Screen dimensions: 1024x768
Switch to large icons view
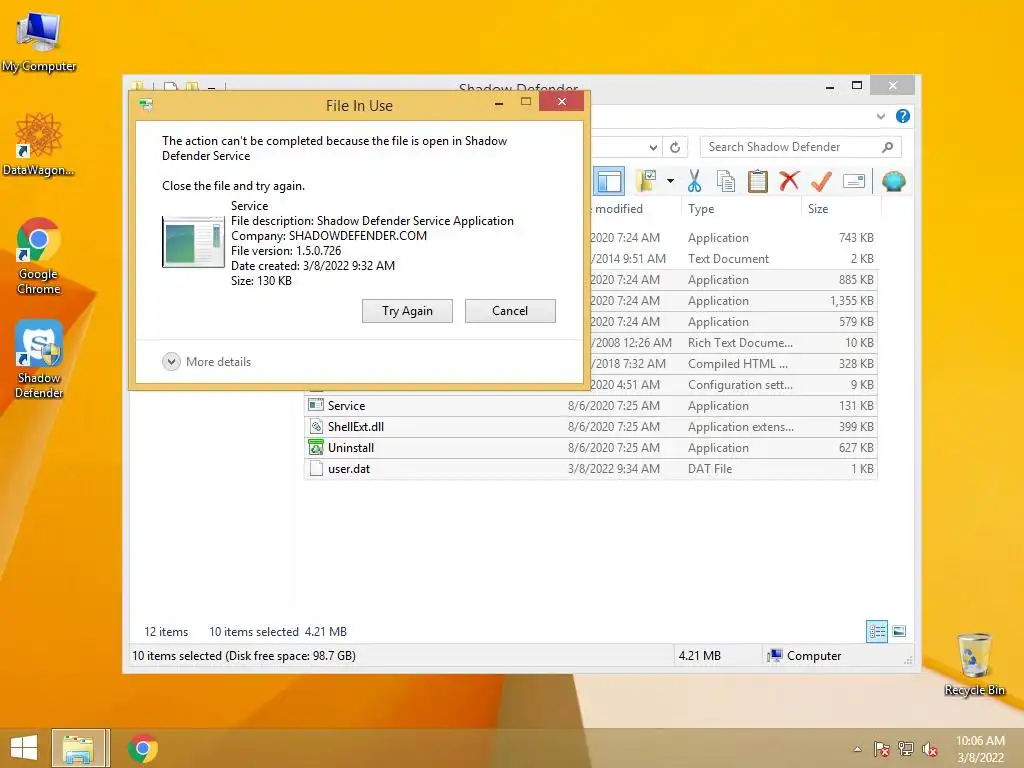click(899, 631)
